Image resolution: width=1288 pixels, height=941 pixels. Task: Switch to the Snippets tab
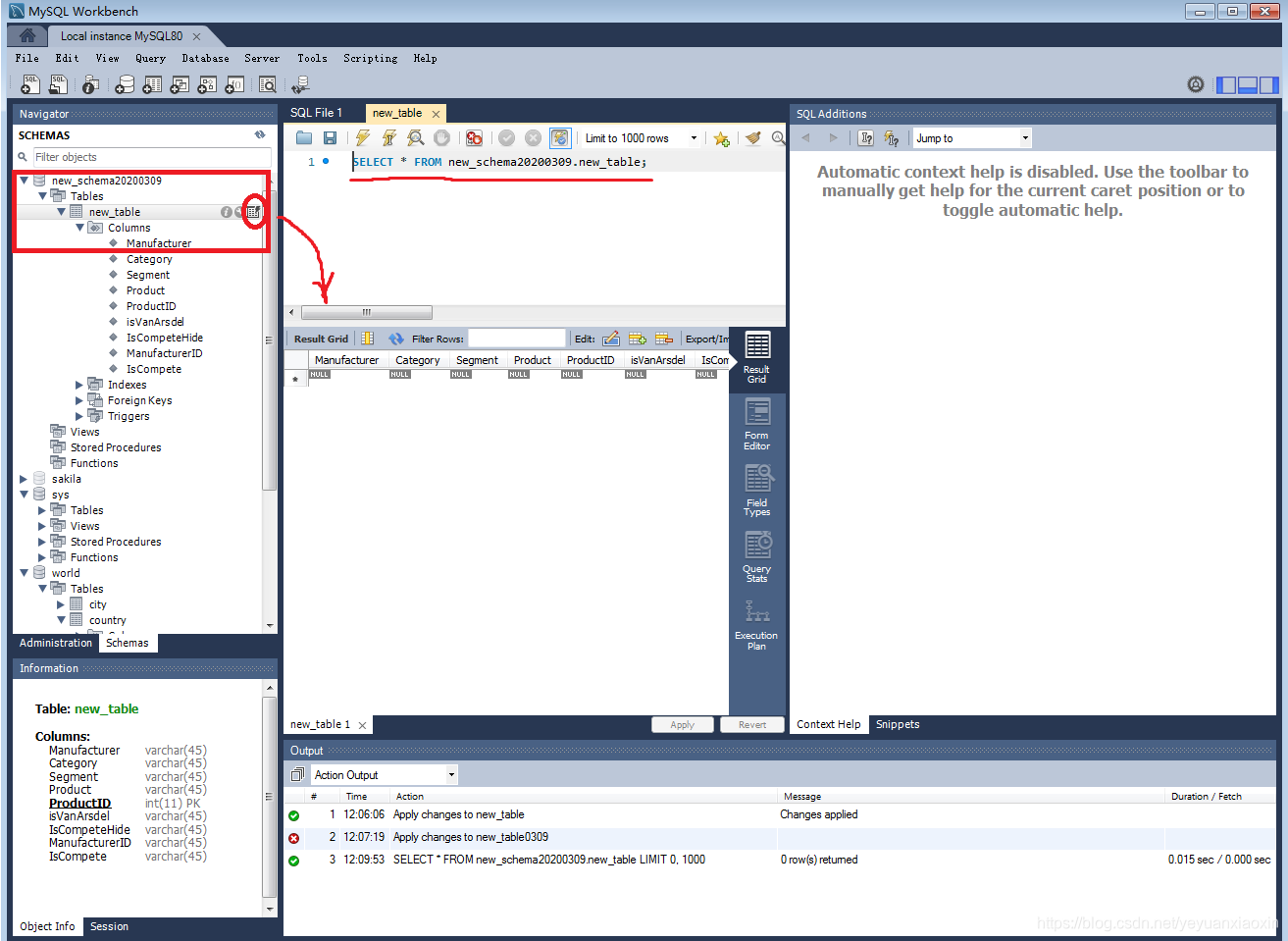[x=898, y=724]
